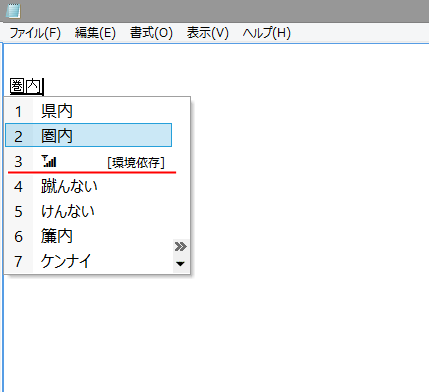This screenshot has height=392, width=429.
Task: Open the ファイル(F) menu
Action: pos(35,33)
